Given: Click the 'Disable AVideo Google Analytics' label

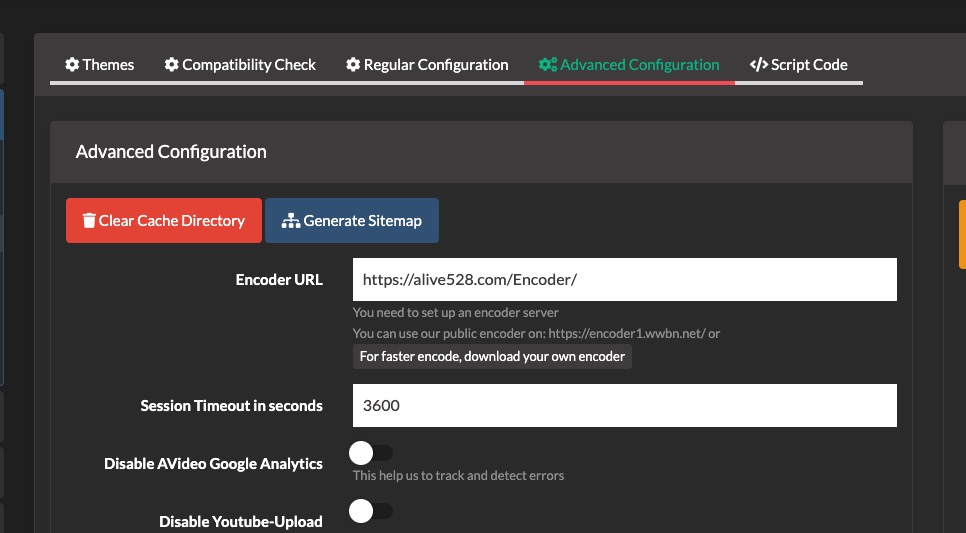Looking at the screenshot, I should coord(213,464).
